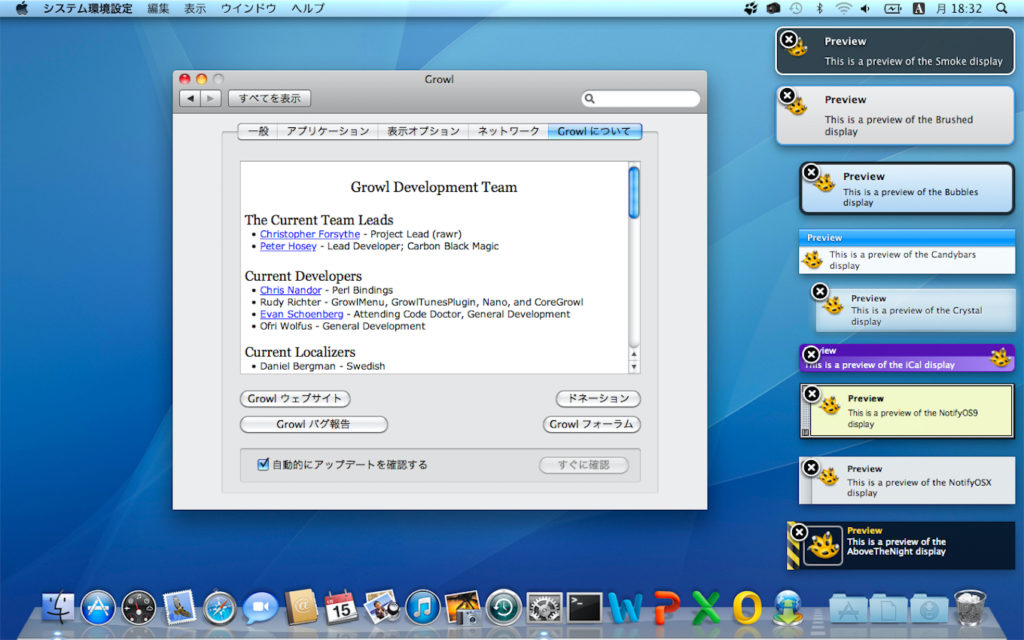Click the Growl paw icon in menu bar
This screenshot has width=1024, height=640.
click(751, 8)
